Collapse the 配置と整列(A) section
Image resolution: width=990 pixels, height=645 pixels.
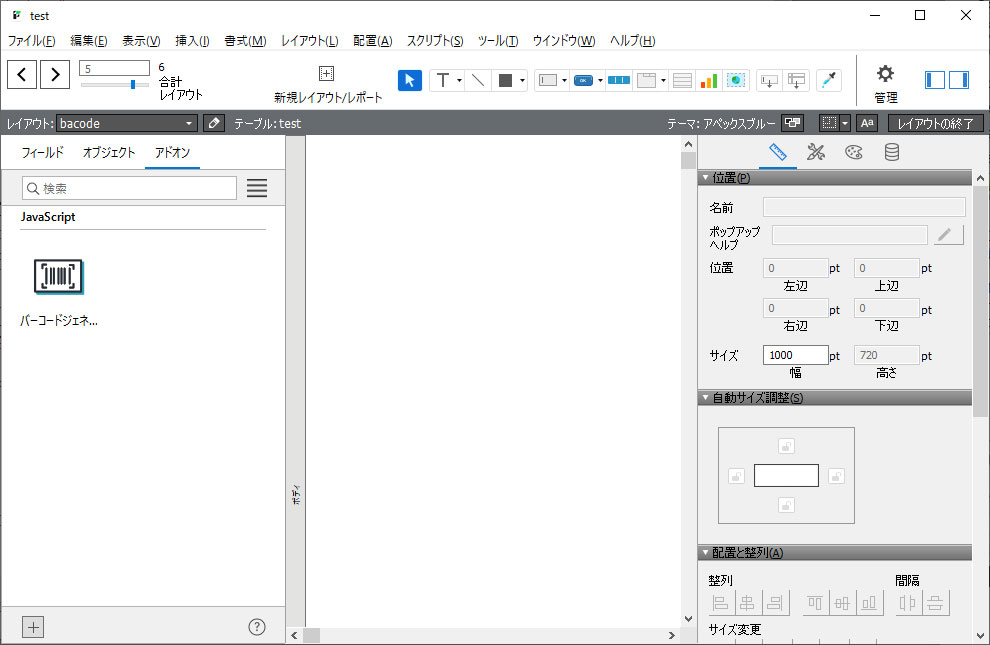pyautogui.click(x=706, y=552)
